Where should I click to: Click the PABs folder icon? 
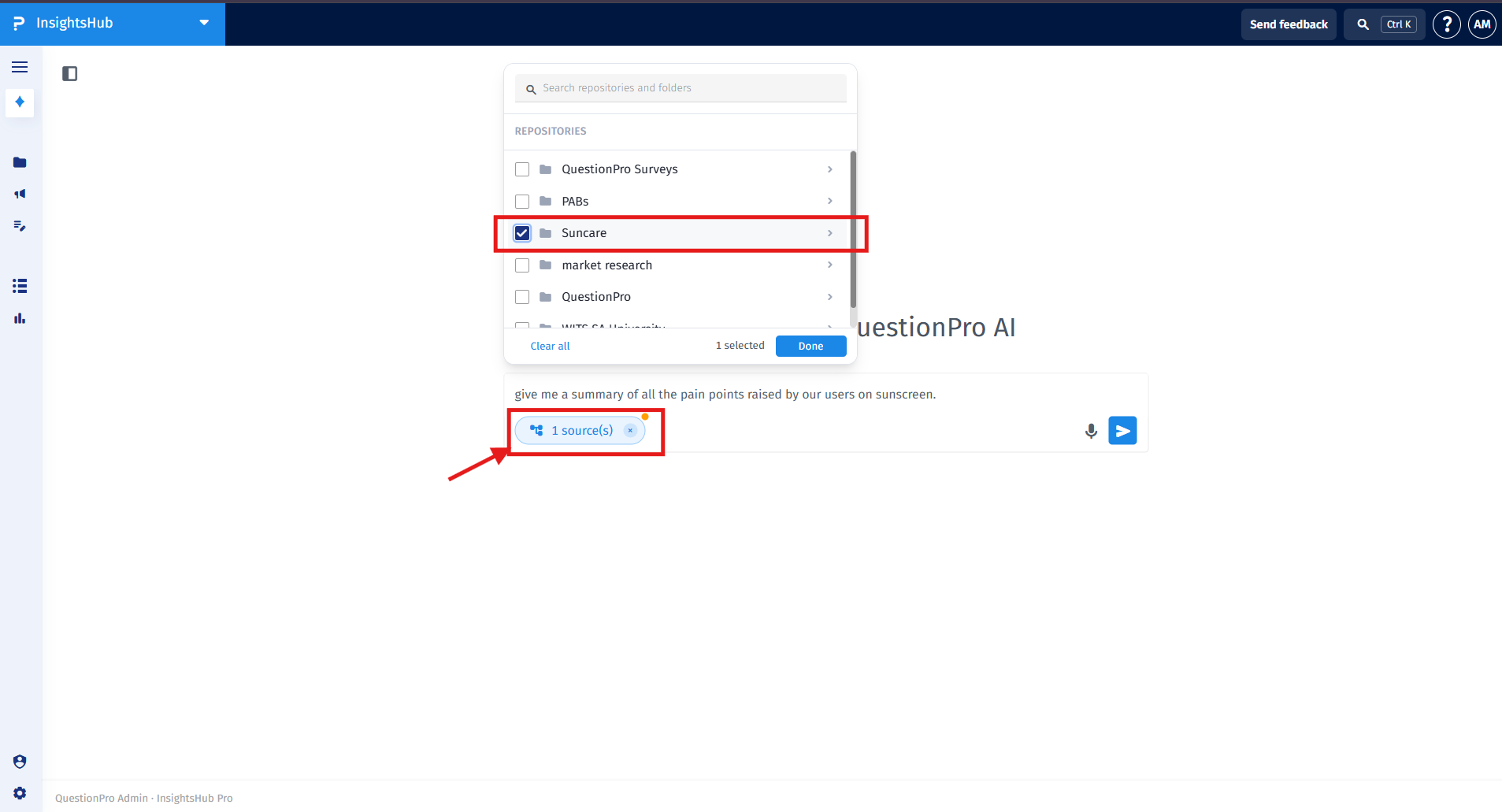pyautogui.click(x=545, y=201)
